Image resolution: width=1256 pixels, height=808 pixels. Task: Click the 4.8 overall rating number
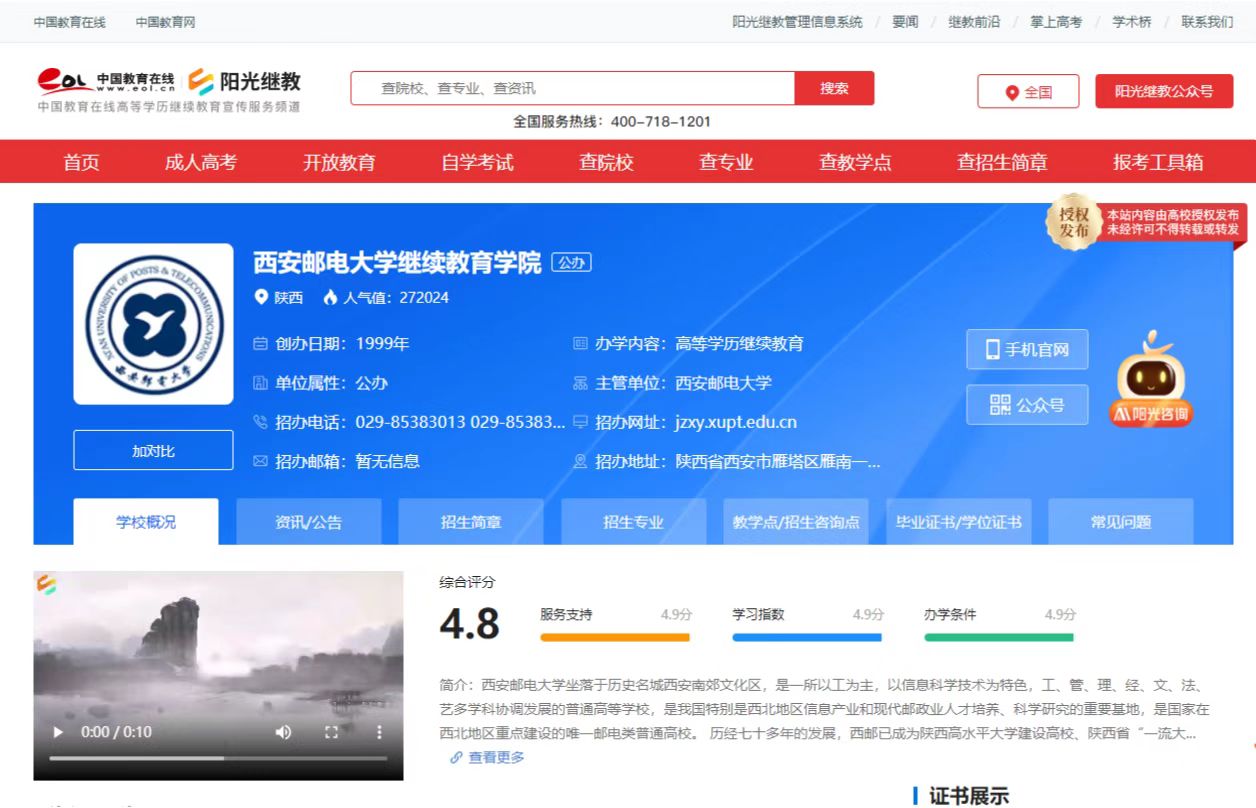coord(469,625)
